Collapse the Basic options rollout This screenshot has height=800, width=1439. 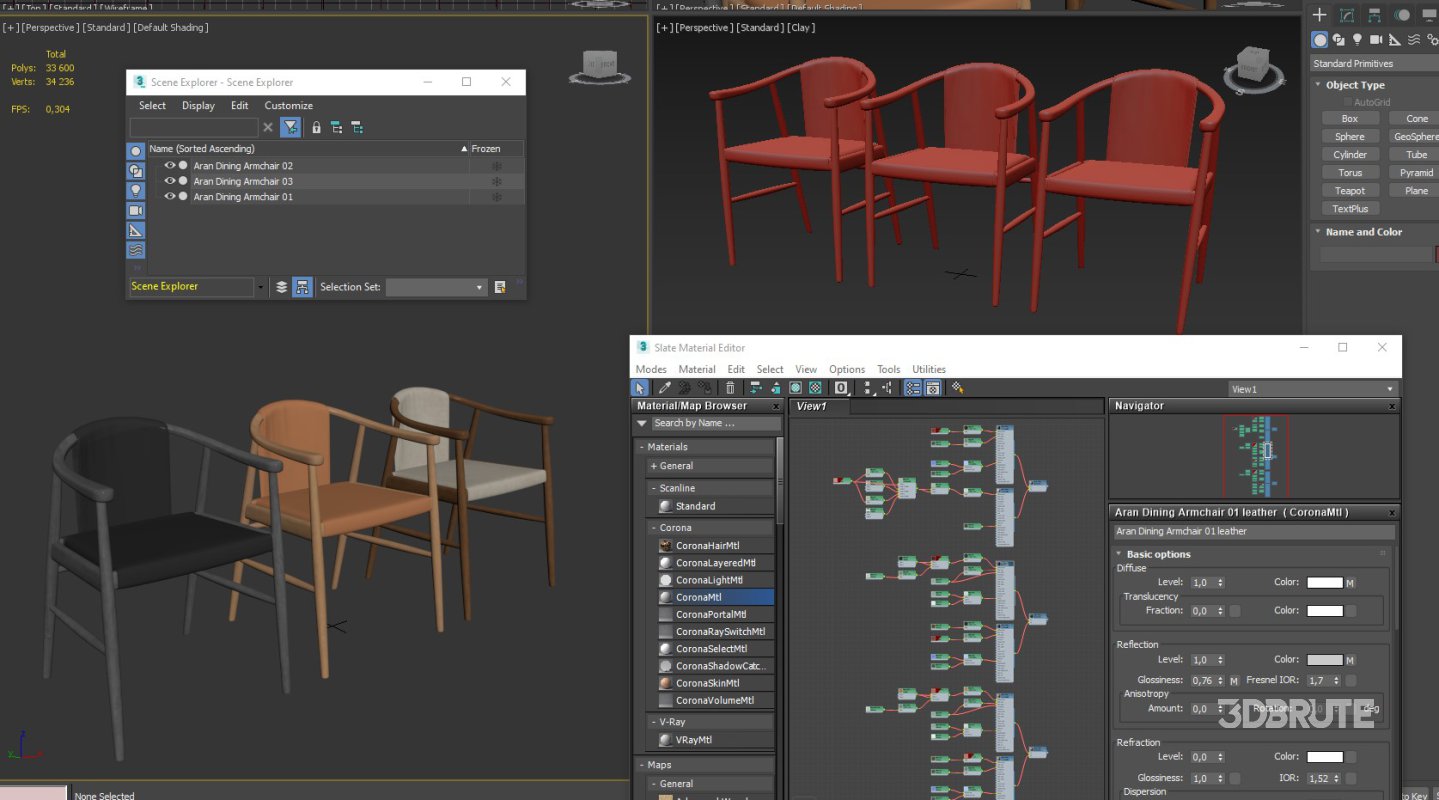tap(1120, 554)
